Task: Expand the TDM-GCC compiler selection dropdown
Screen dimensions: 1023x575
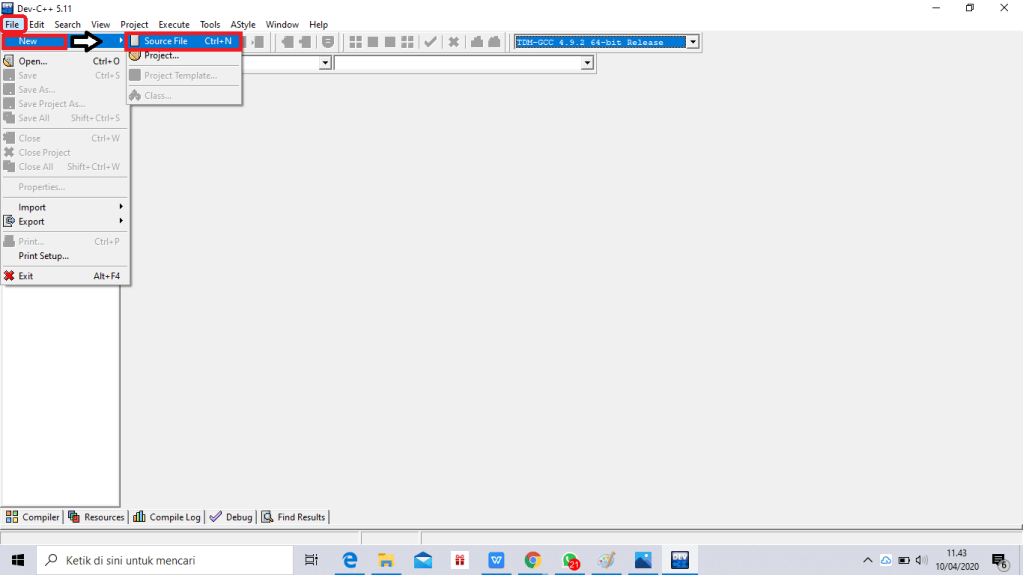Action: [692, 42]
